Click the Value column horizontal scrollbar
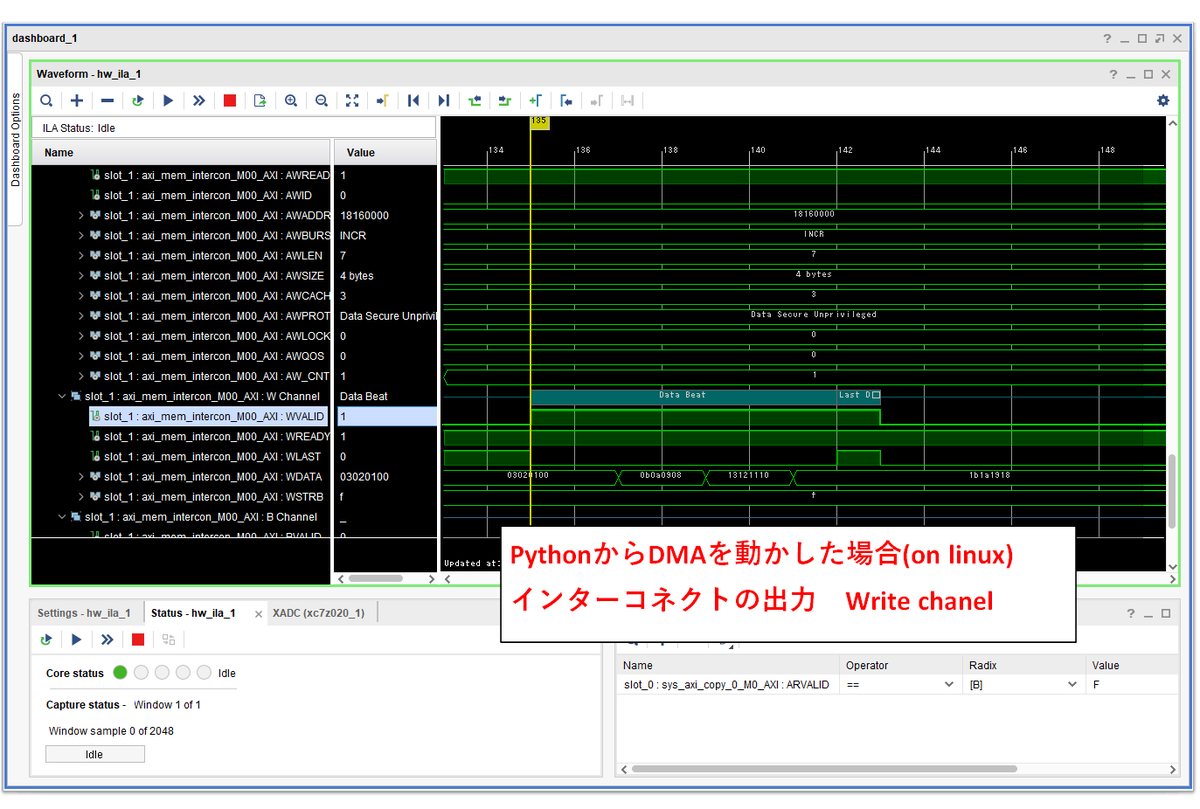Screen dimensions: 1200x809 (375, 578)
